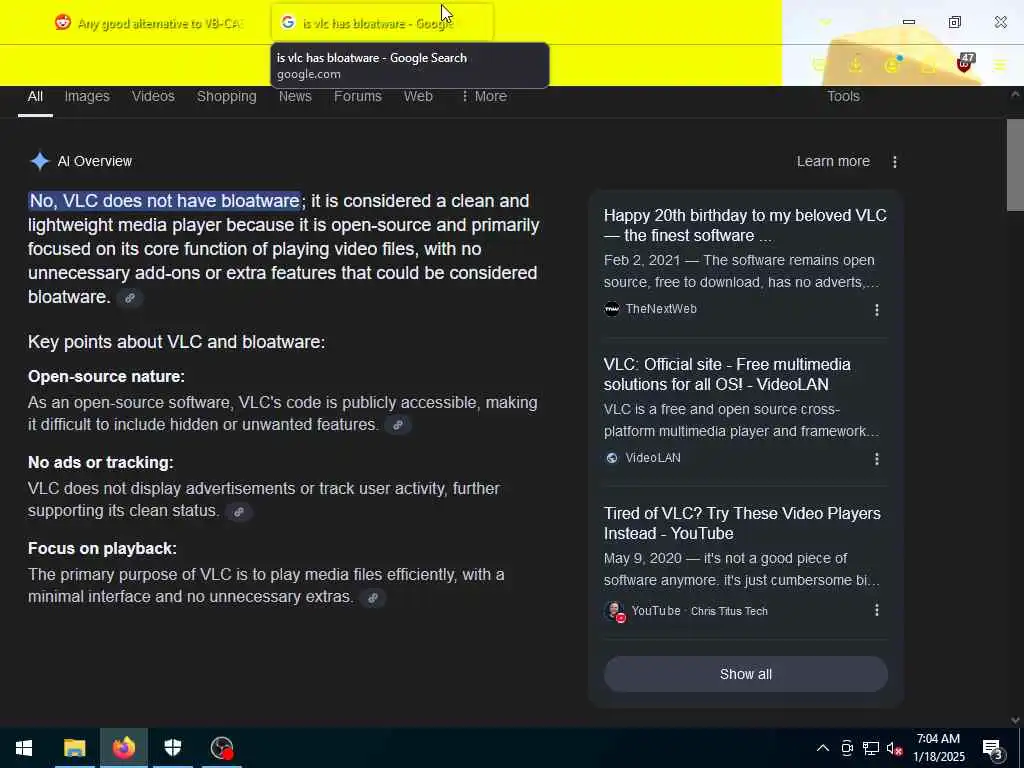
Task: Click highlighted text 'No, VLC does not have bloatware'
Action: 165,201
